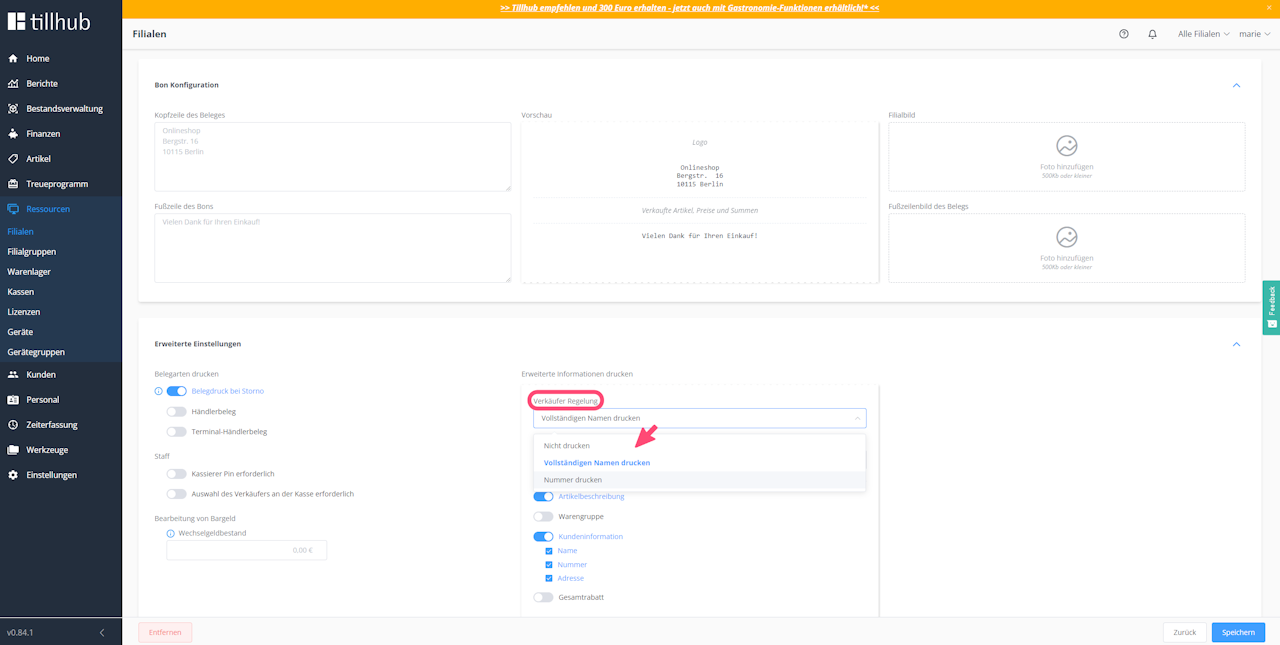Click the Speichern button

pyautogui.click(x=1238, y=633)
